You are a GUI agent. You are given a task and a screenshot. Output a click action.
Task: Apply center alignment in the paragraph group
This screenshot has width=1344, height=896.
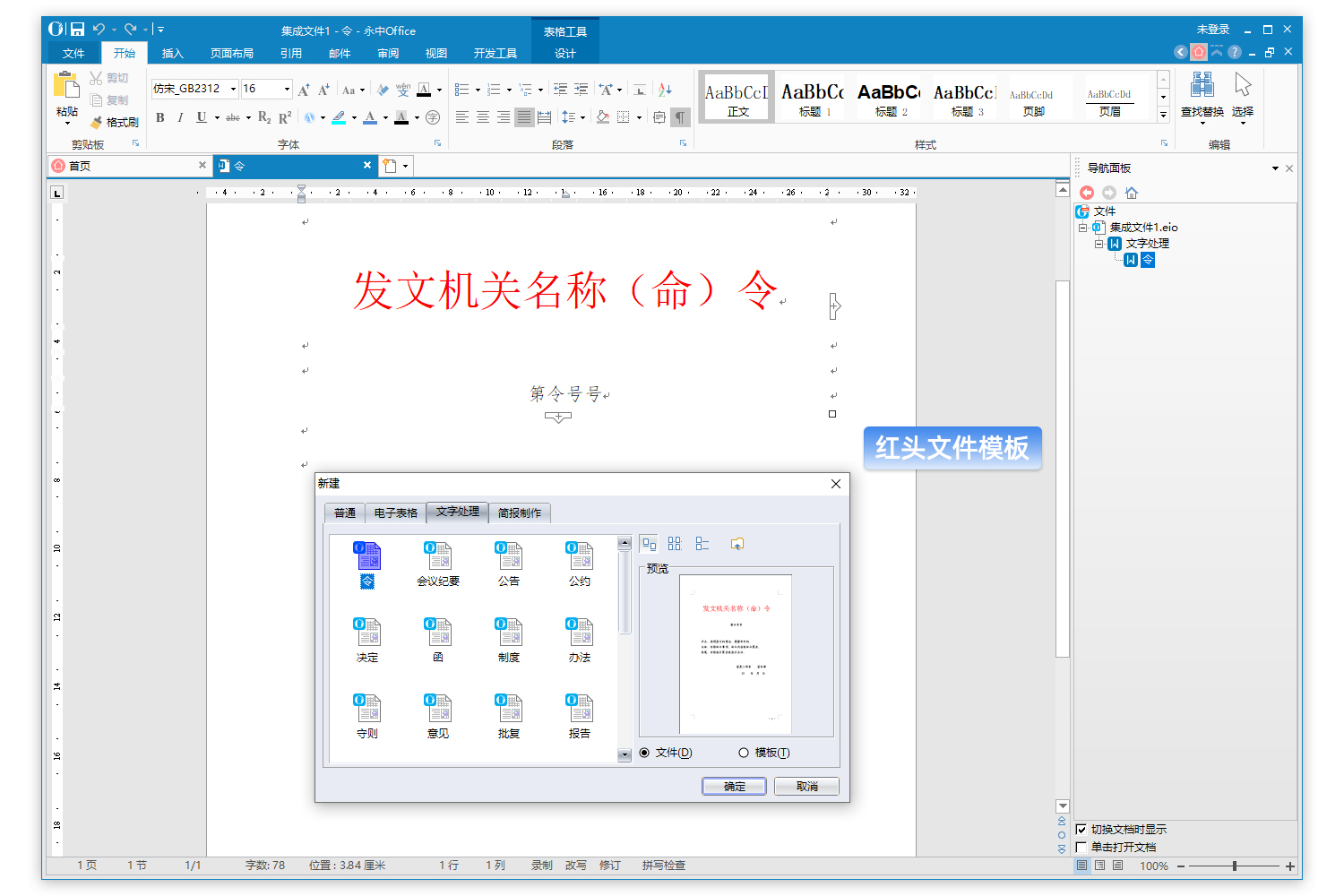(483, 117)
